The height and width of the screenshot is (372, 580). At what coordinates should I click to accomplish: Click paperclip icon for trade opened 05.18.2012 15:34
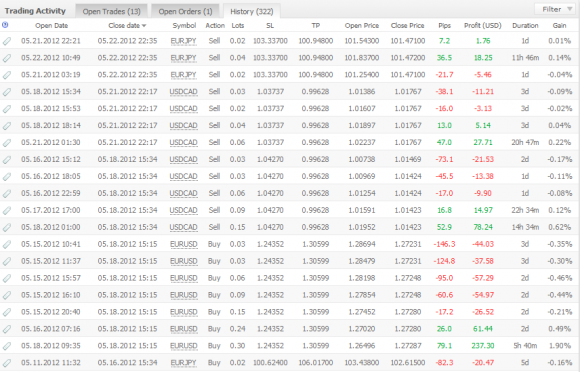pos(7,92)
